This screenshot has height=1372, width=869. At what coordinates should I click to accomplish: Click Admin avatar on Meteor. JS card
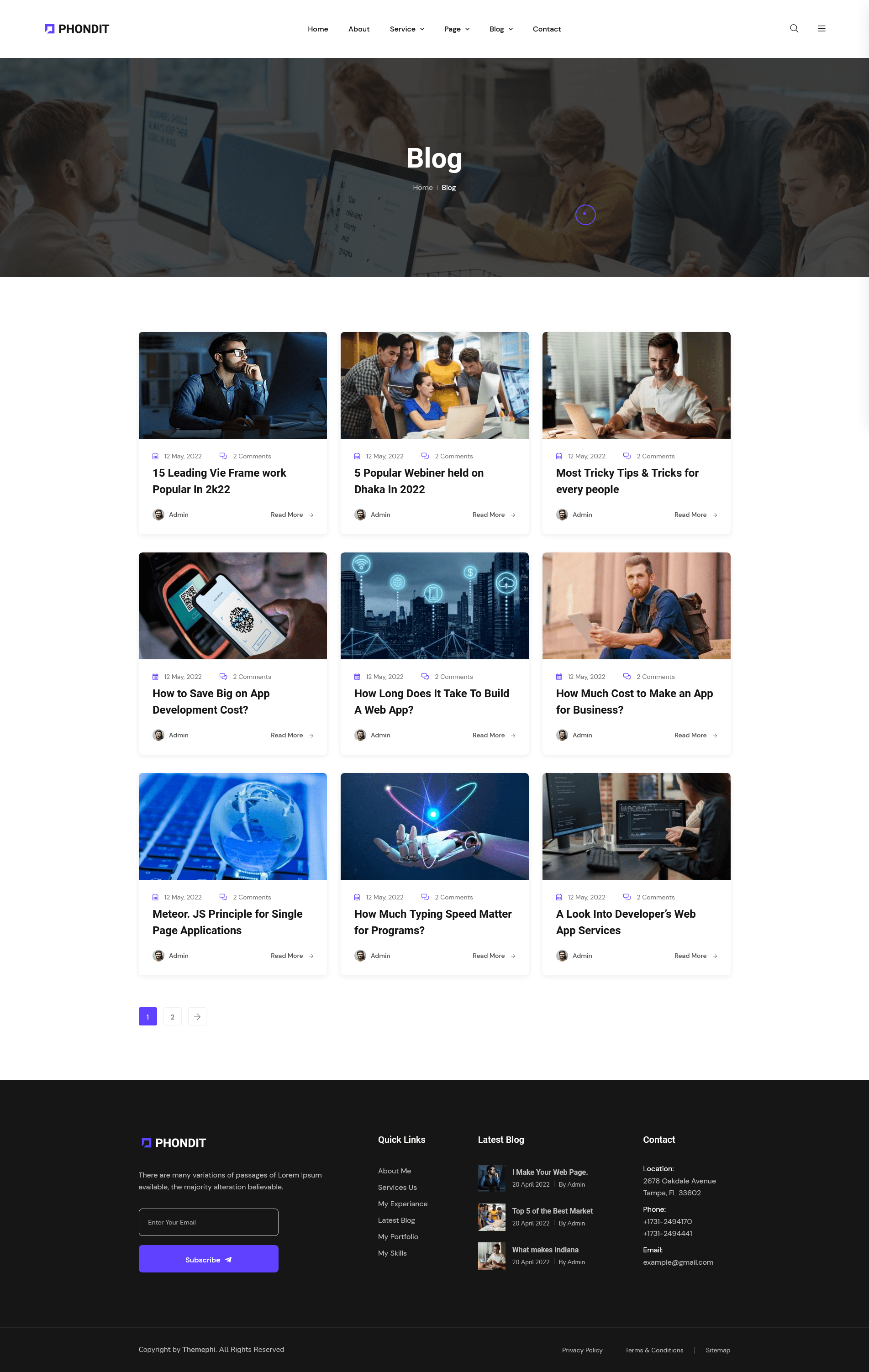point(158,956)
